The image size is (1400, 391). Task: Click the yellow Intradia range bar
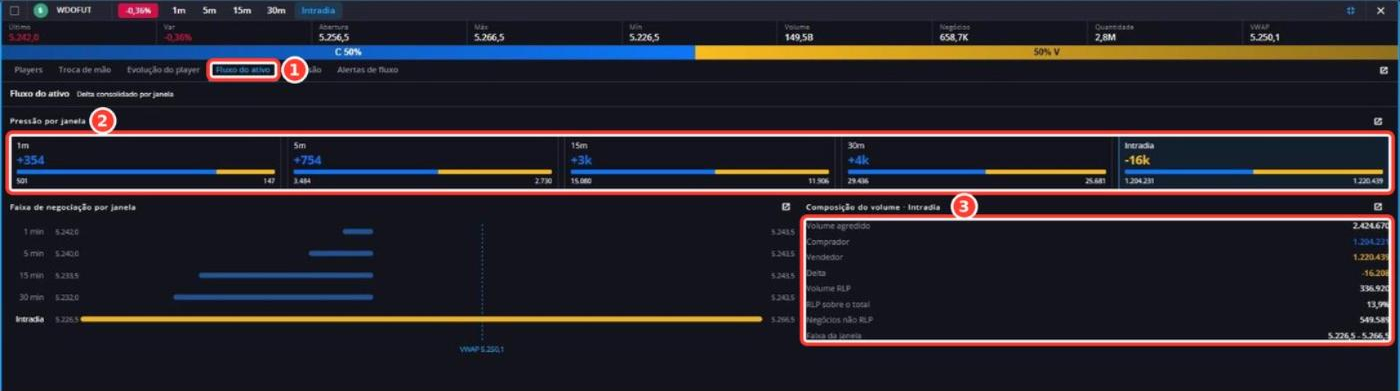tap(421, 319)
